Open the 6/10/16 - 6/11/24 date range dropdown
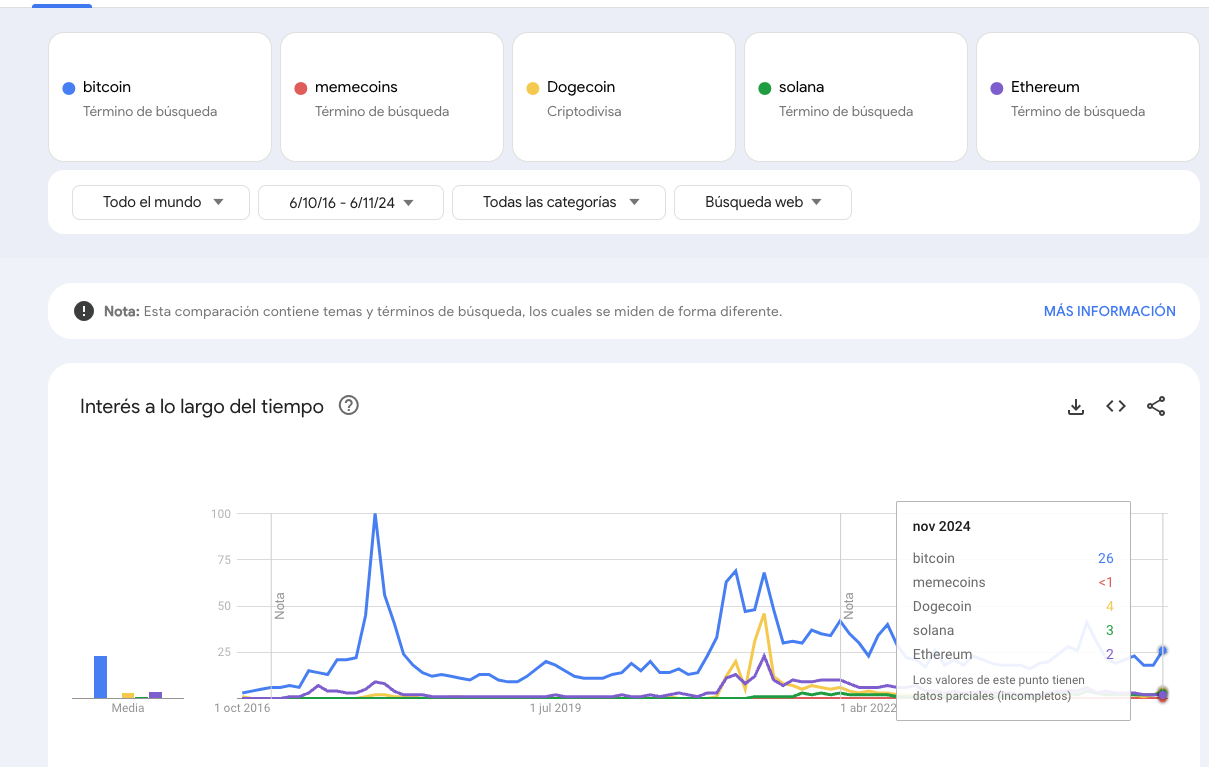This screenshot has height=767, width=1209. pyautogui.click(x=351, y=202)
